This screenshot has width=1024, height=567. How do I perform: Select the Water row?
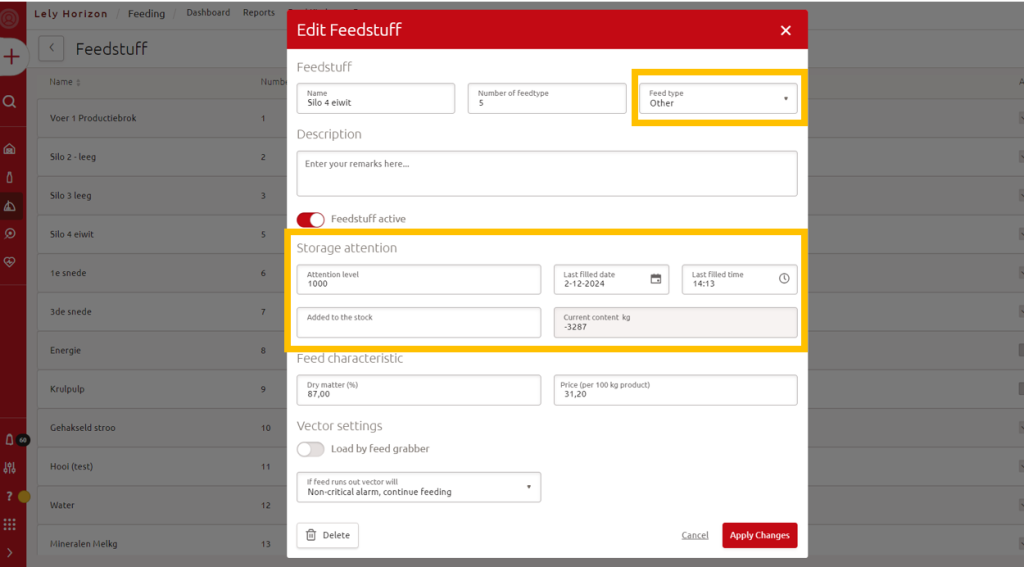coord(162,505)
